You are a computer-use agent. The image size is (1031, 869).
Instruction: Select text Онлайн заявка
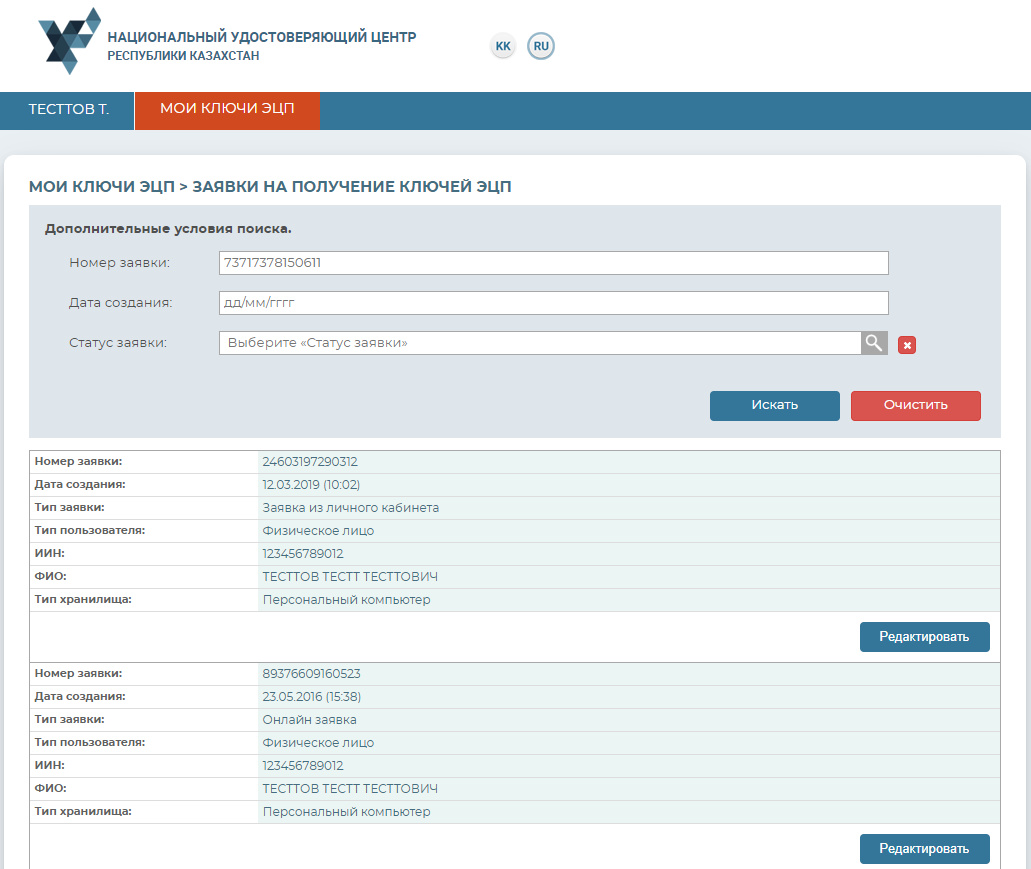tap(309, 719)
